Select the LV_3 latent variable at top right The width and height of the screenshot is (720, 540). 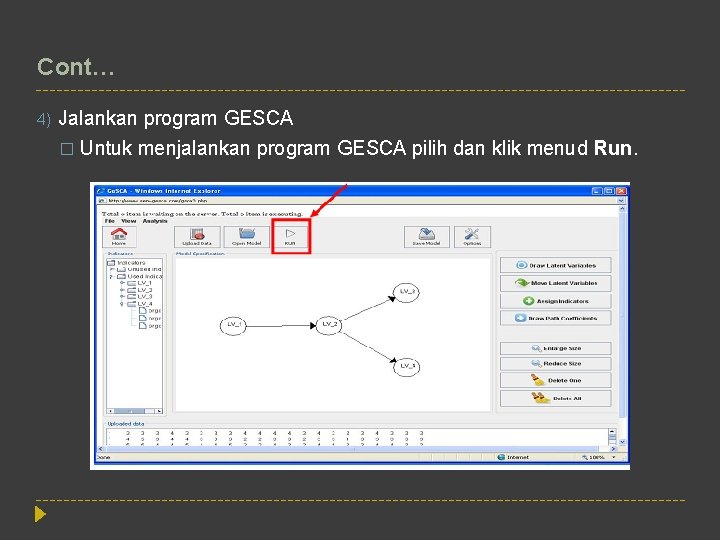pyautogui.click(x=406, y=292)
